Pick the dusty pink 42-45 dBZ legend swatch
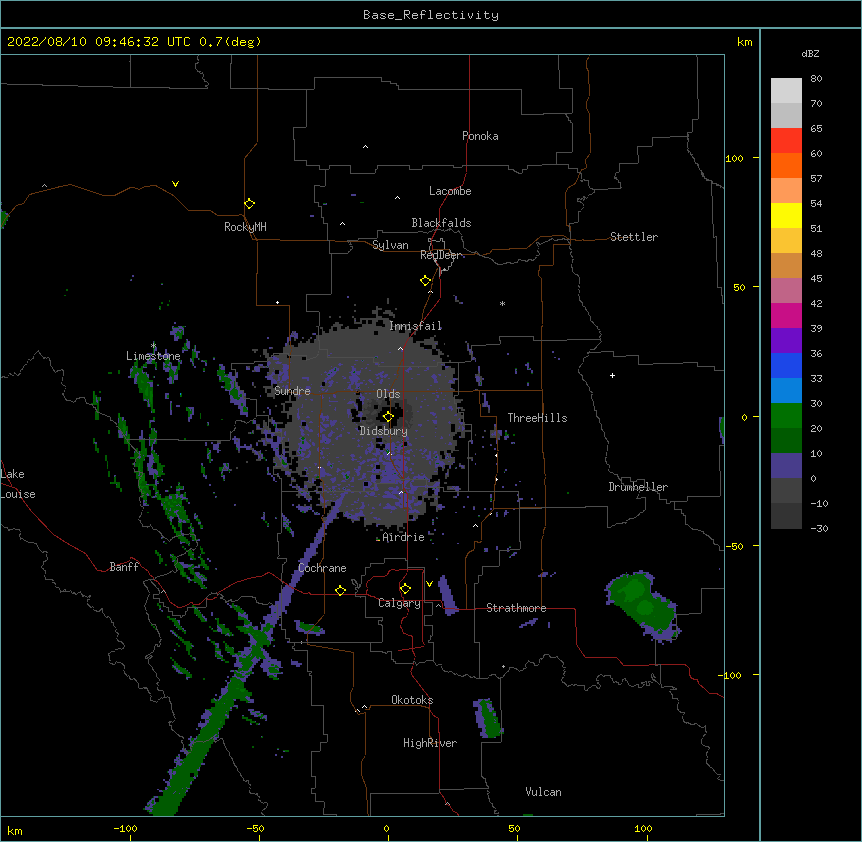 786,290
